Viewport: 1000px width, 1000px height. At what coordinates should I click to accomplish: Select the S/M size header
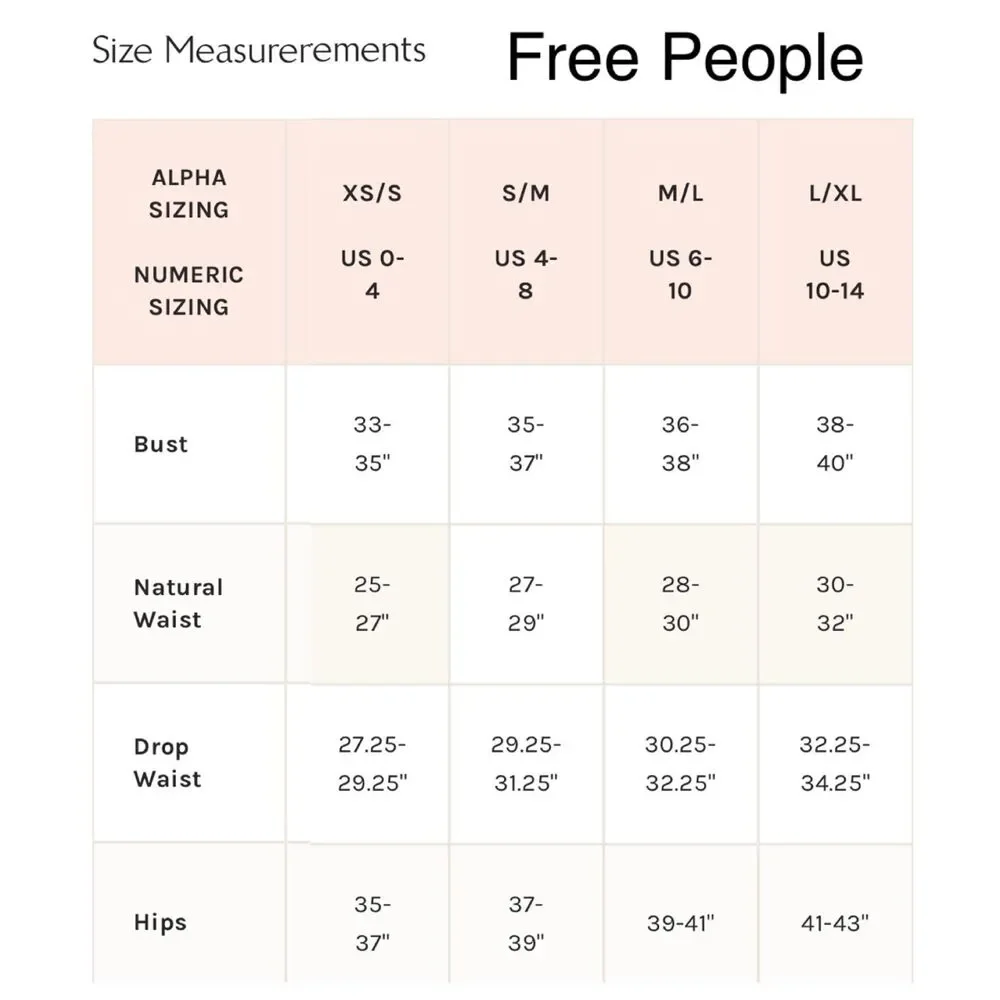coord(526,193)
